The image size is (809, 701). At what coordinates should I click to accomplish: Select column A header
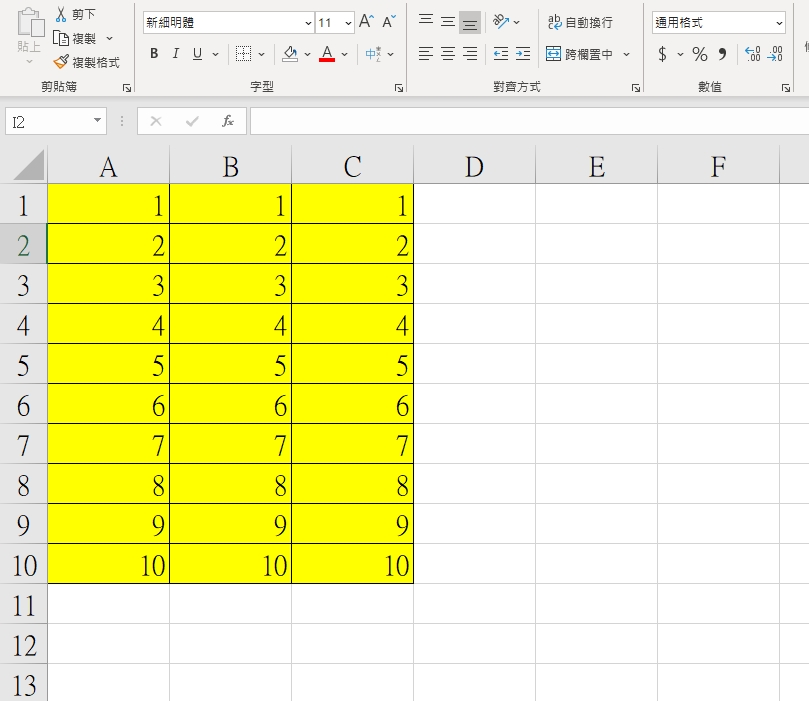click(108, 166)
